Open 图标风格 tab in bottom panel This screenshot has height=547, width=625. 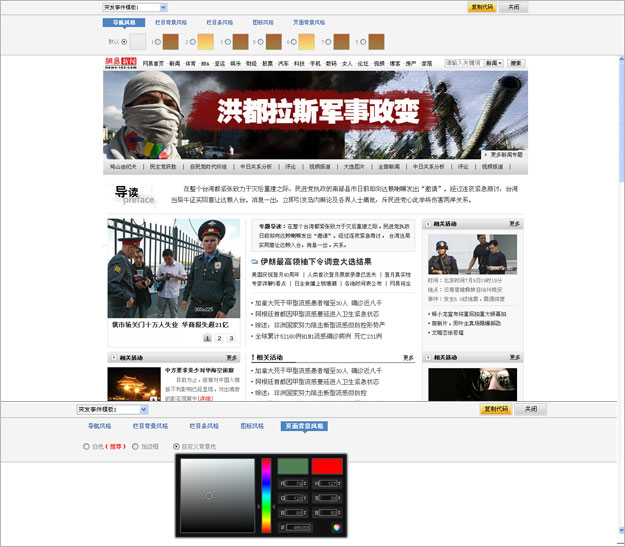pos(252,426)
